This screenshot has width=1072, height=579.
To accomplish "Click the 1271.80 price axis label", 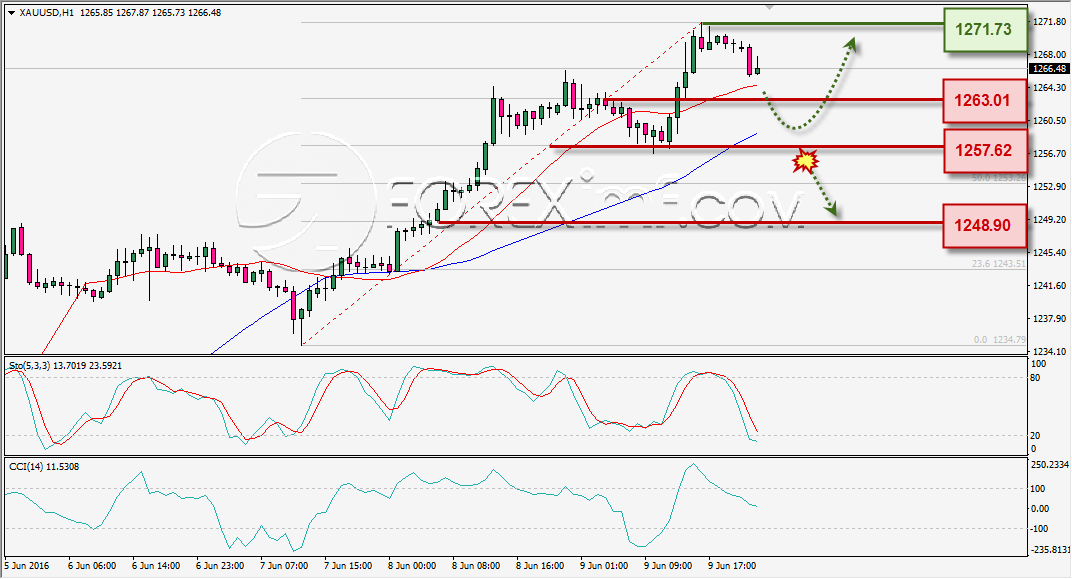I will pyautogui.click(x=1049, y=22).
